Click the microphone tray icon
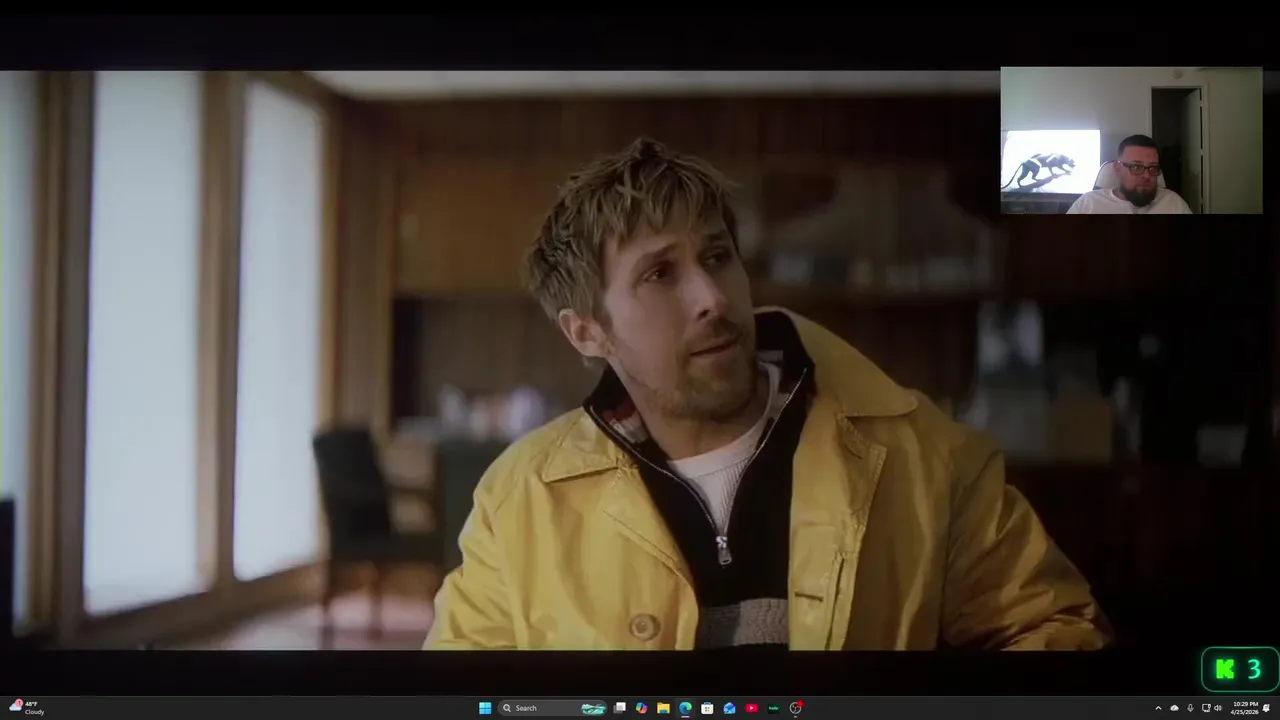 tap(1190, 708)
